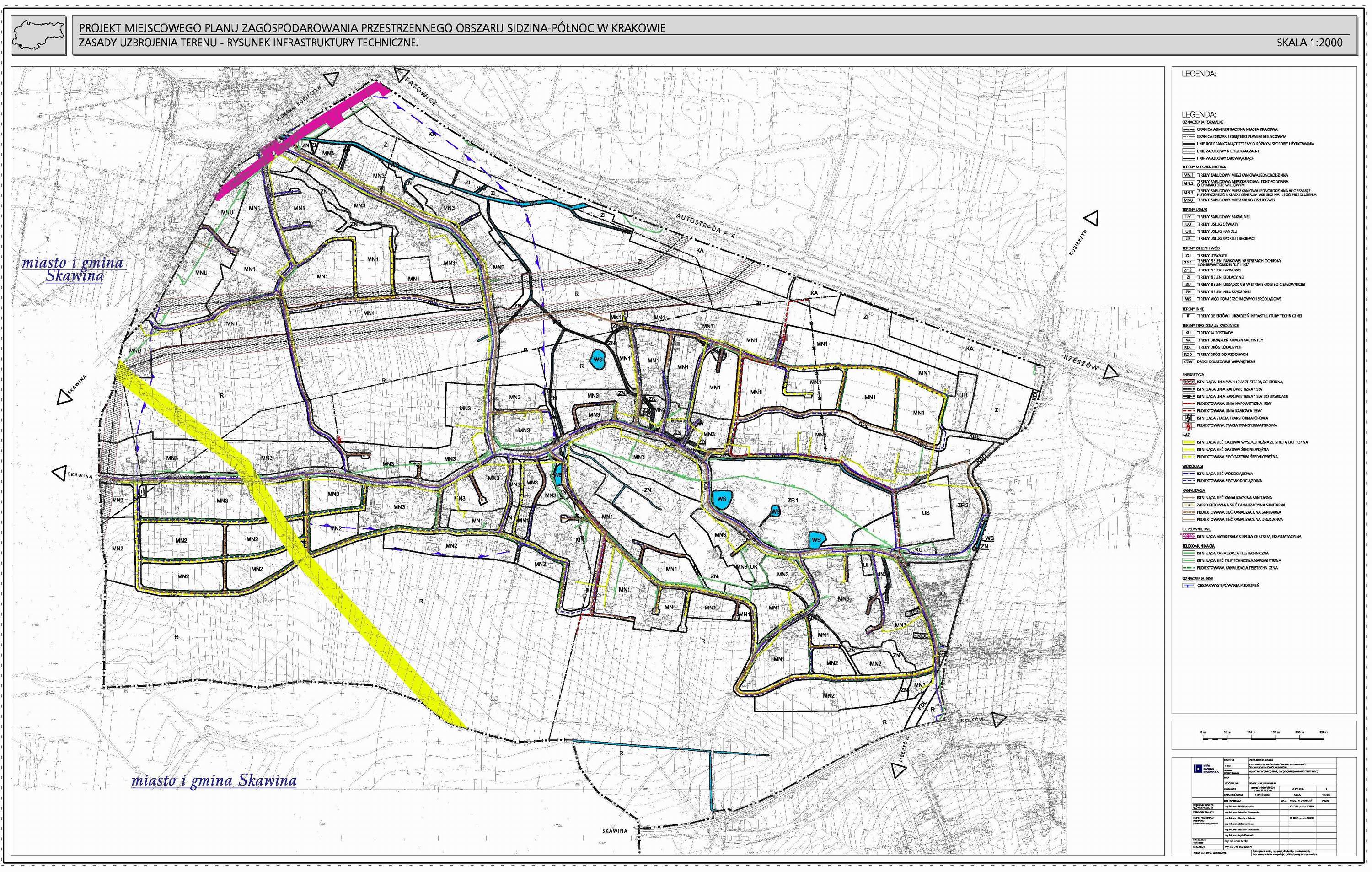Click the TELEKOMUNIKACJA legend heading
This screenshot has height=872, width=1372.
click(1198, 546)
